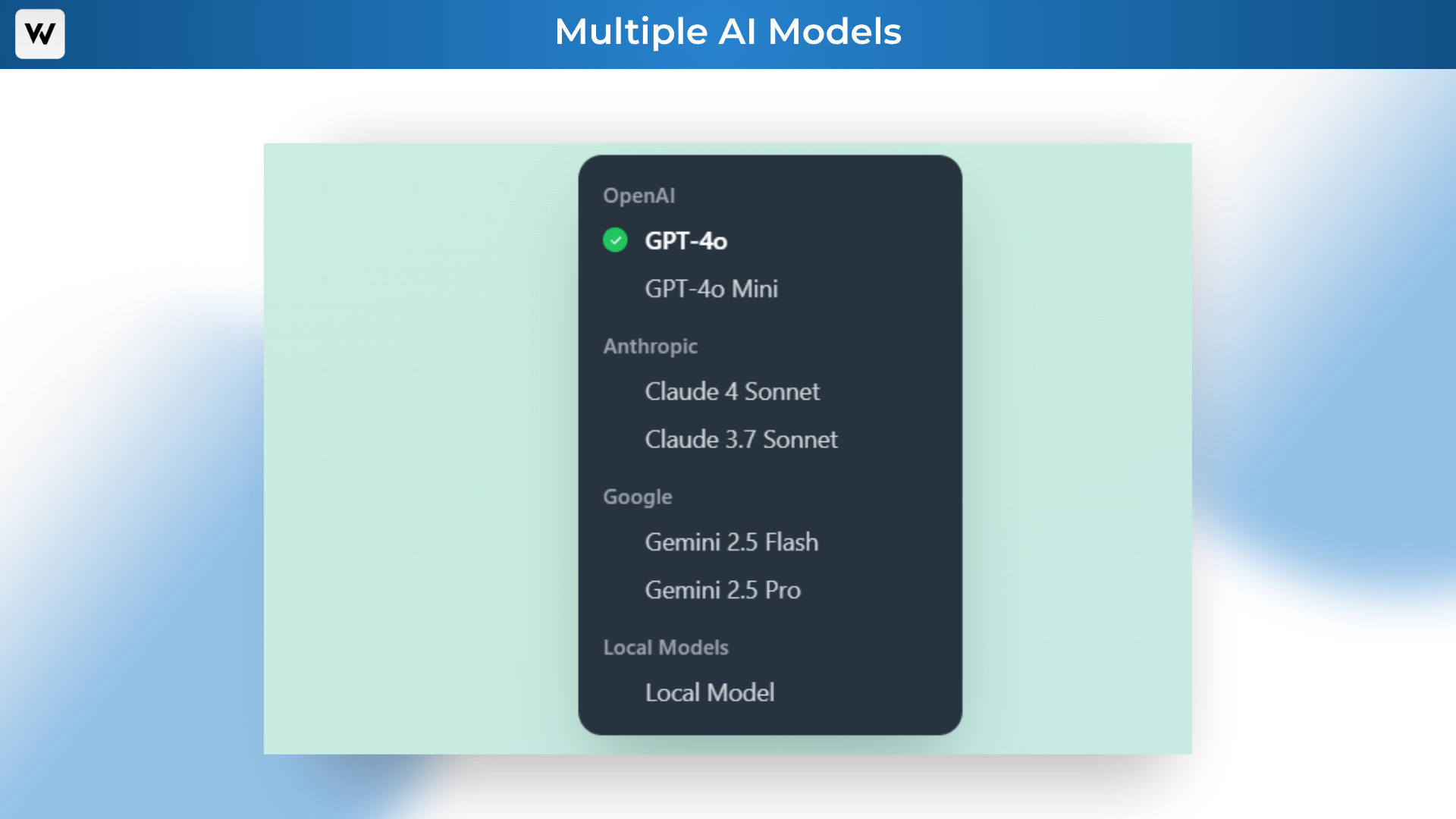Click the Anthropic section label
1456x819 pixels.
click(650, 347)
